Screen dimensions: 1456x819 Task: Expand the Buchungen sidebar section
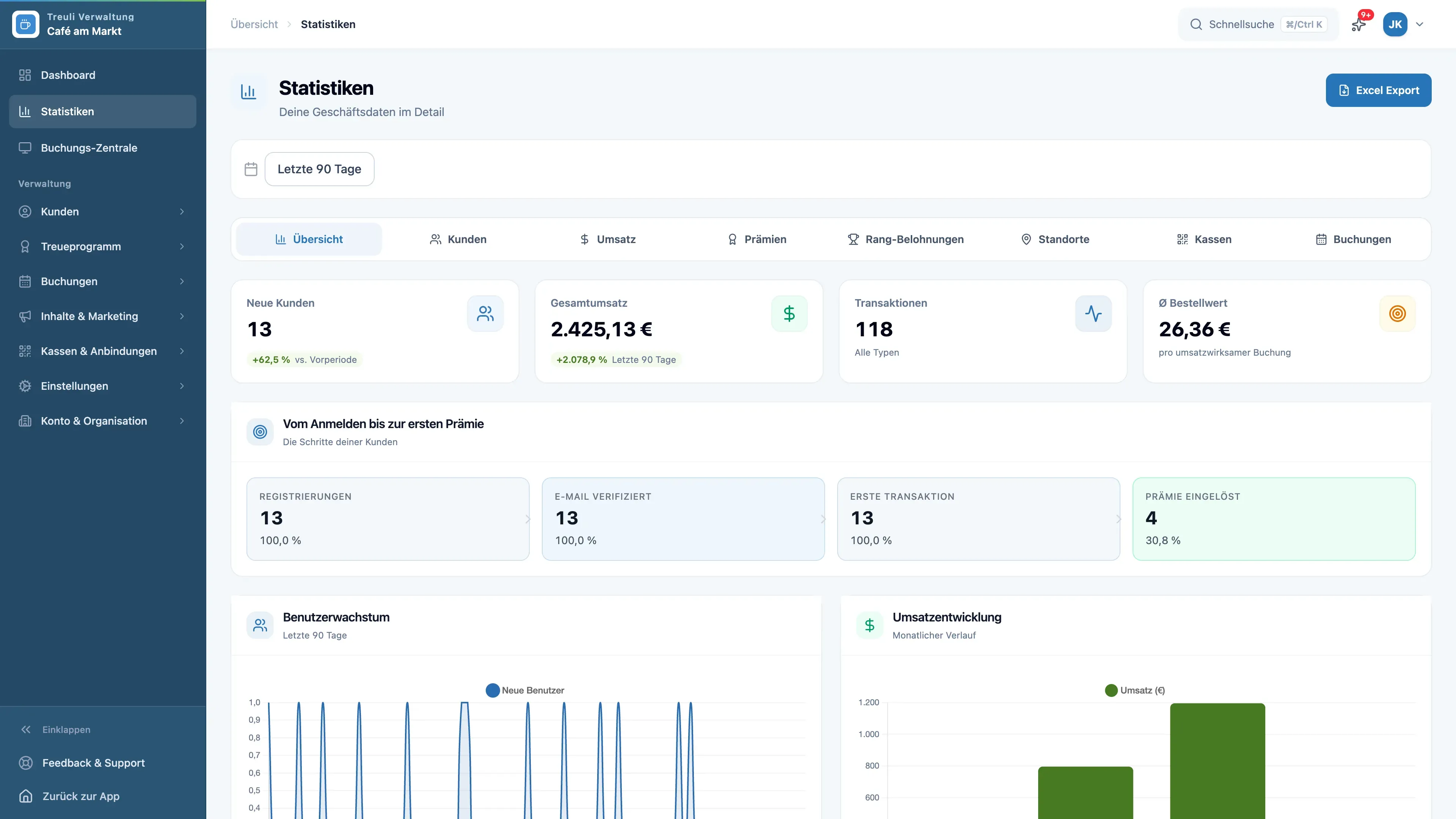103,281
